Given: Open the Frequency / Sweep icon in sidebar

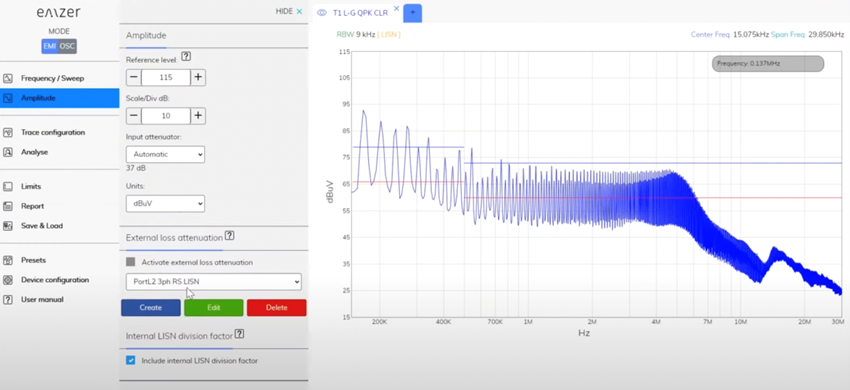Looking at the screenshot, I should pyautogui.click(x=8, y=78).
